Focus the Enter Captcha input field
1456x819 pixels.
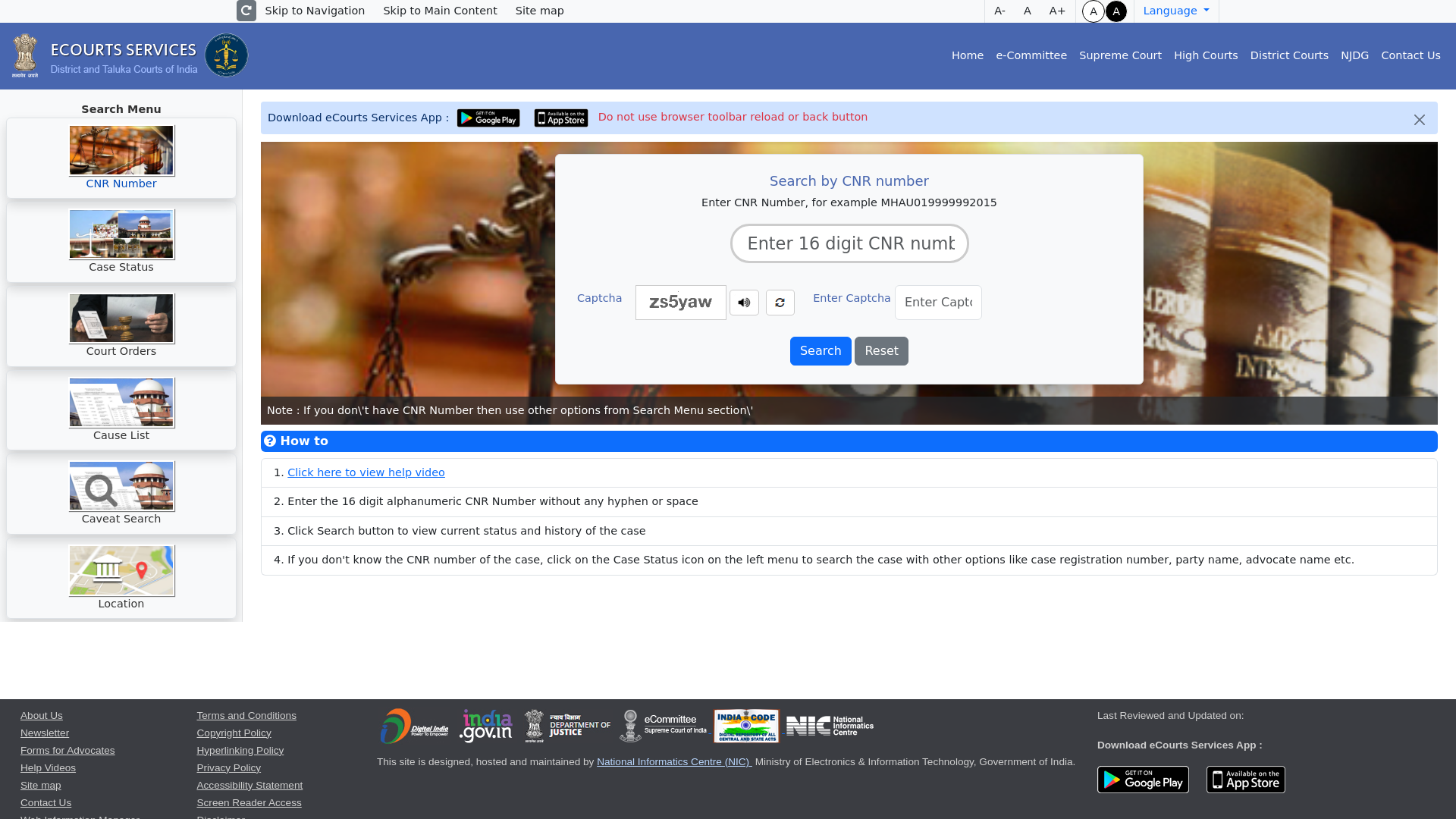[x=938, y=303]
